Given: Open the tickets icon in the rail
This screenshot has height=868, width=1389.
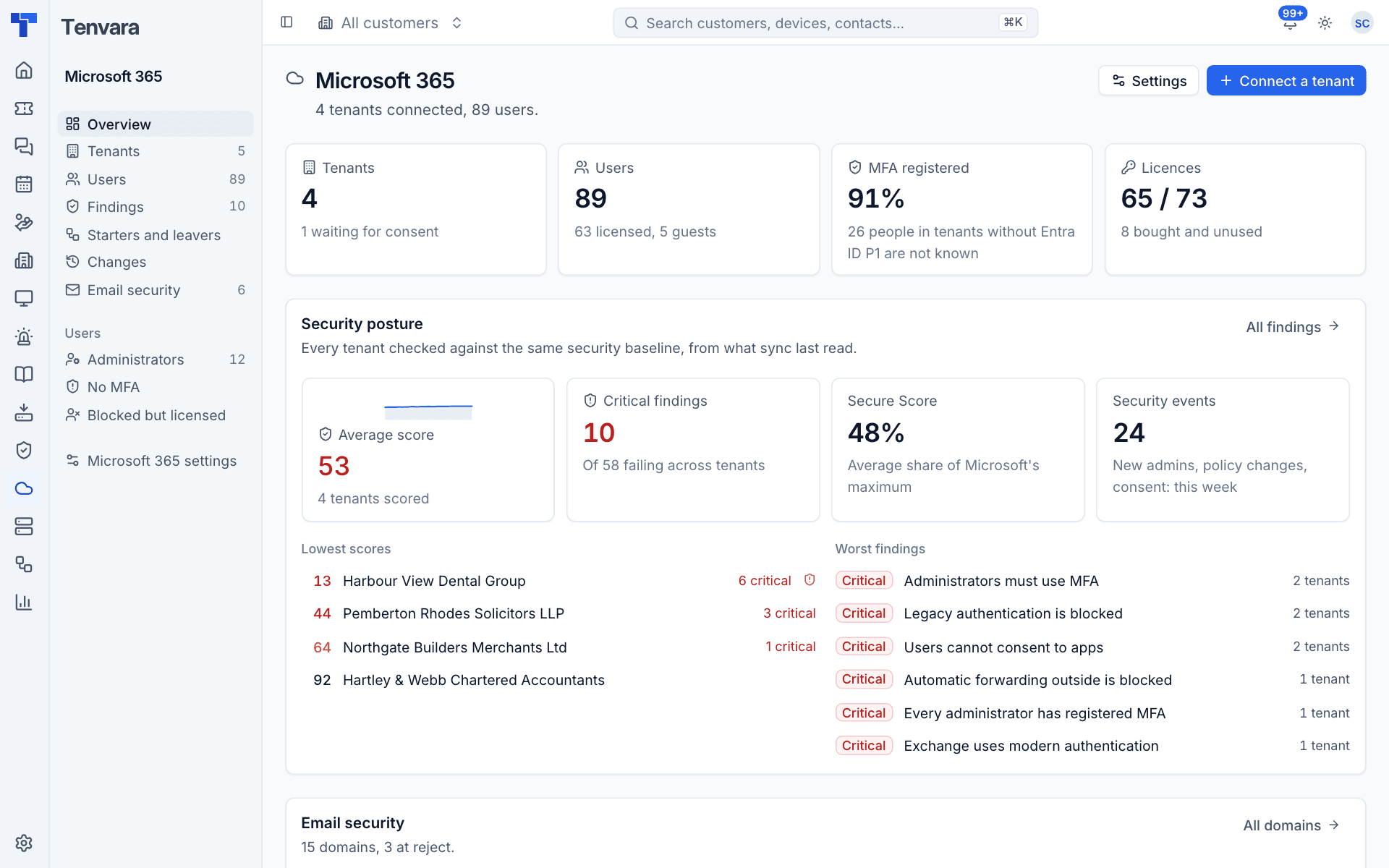Looking at the screenshot, I should (x=24, y=109).
